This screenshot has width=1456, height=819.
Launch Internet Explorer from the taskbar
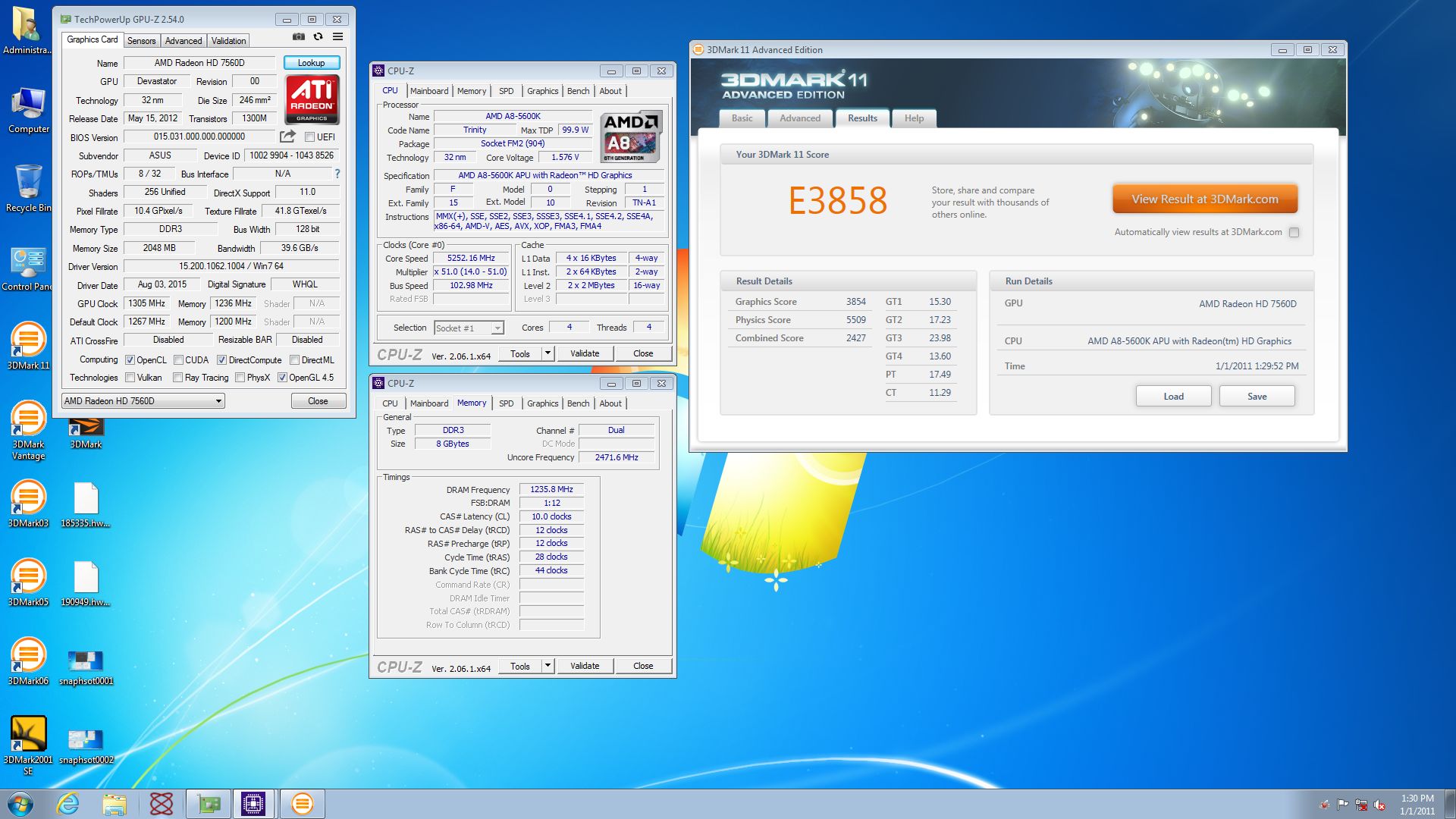pyautogui.click(x=68, y=804)
